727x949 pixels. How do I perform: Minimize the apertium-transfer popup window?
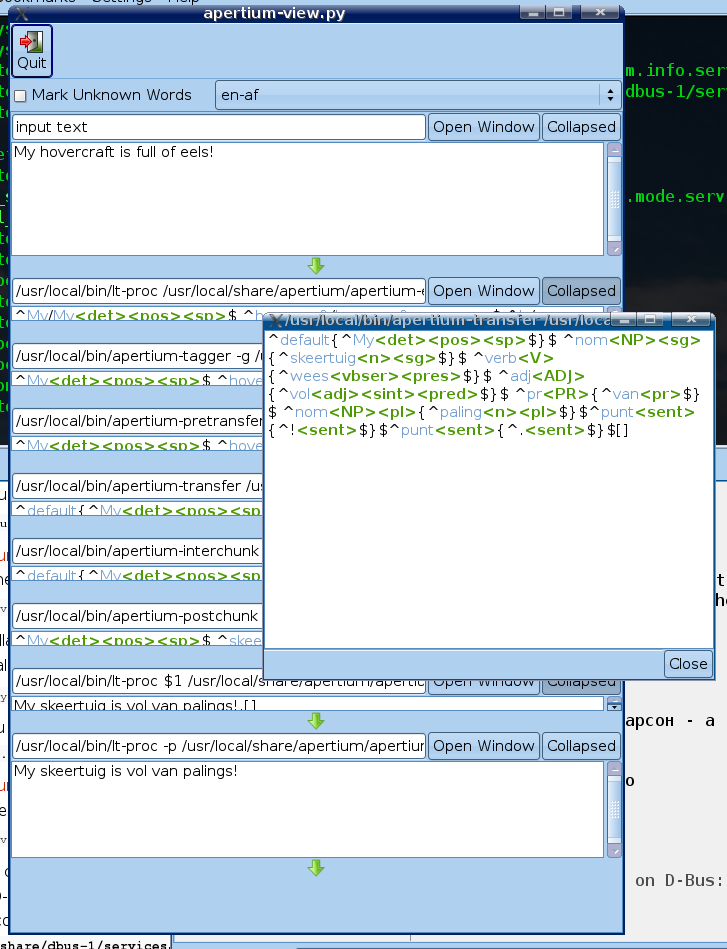[x=623, y=318]
